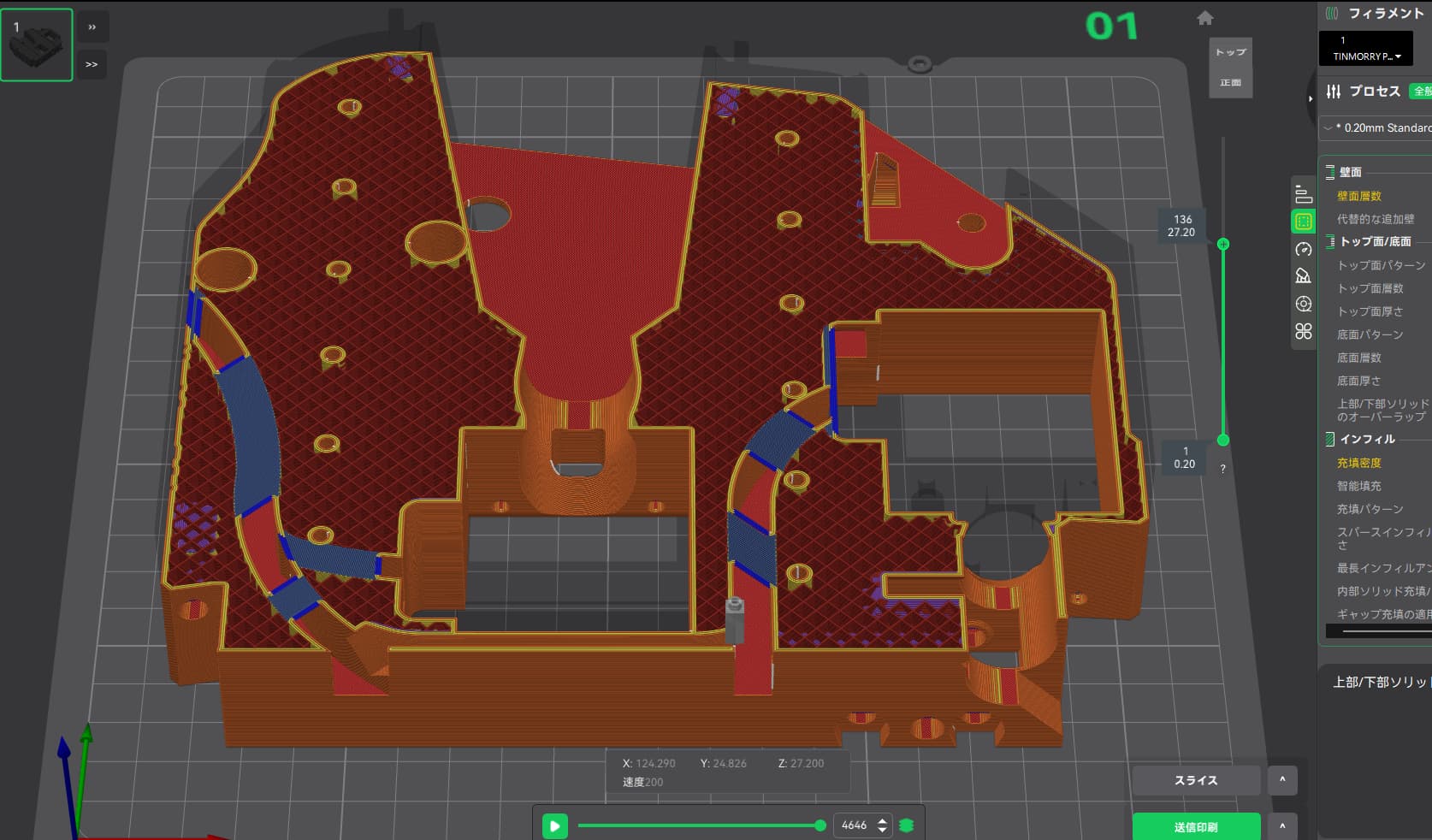
Task: Select 充填パターン setting entry
Action: click(x=1370, y=509)
